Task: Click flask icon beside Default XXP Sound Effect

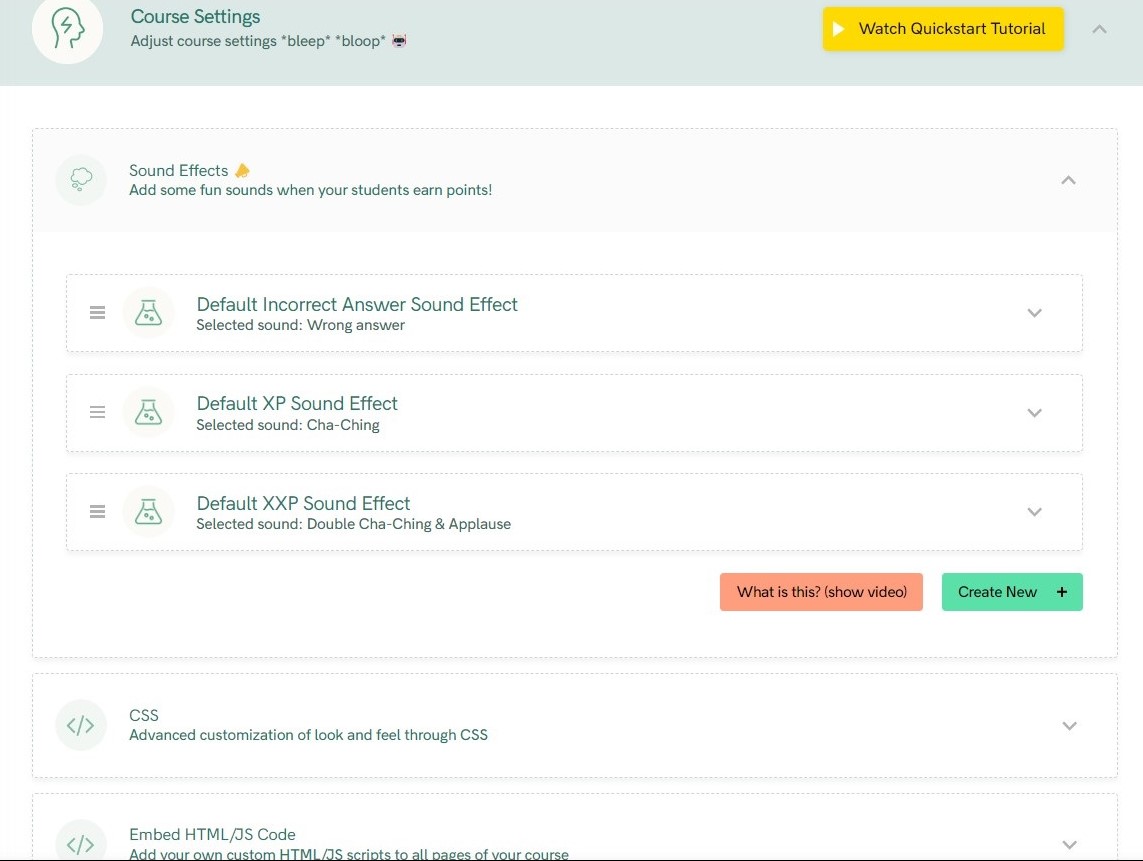Action: pyautogui.click(x=148, y=512)
